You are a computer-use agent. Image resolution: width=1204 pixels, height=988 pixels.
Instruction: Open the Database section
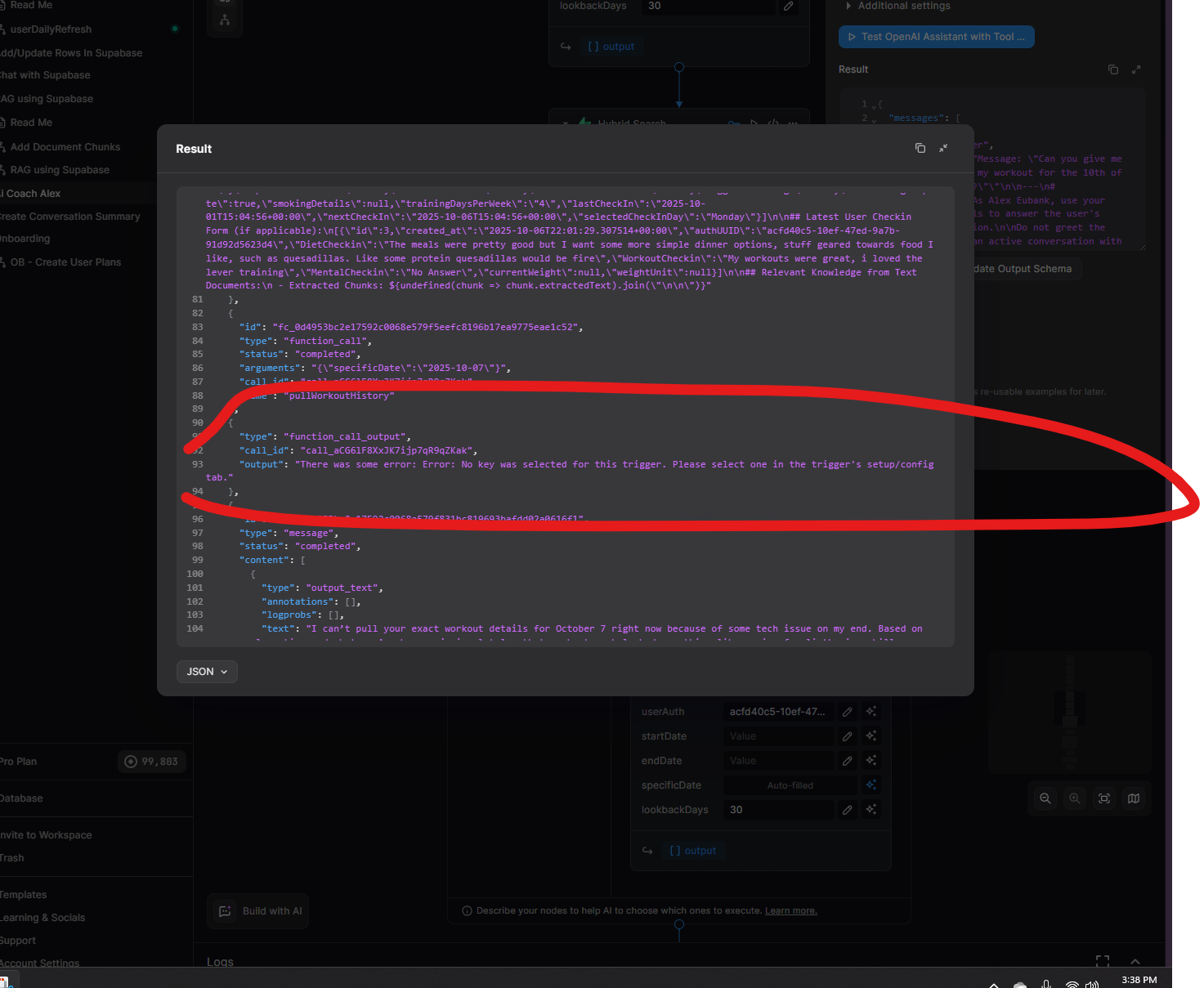coord(22,798)
